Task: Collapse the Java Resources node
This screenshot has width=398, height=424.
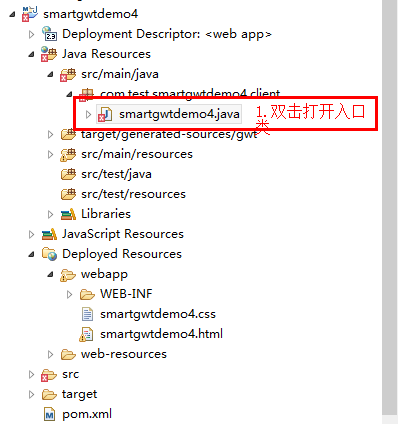Action: [x=31, y=54]
